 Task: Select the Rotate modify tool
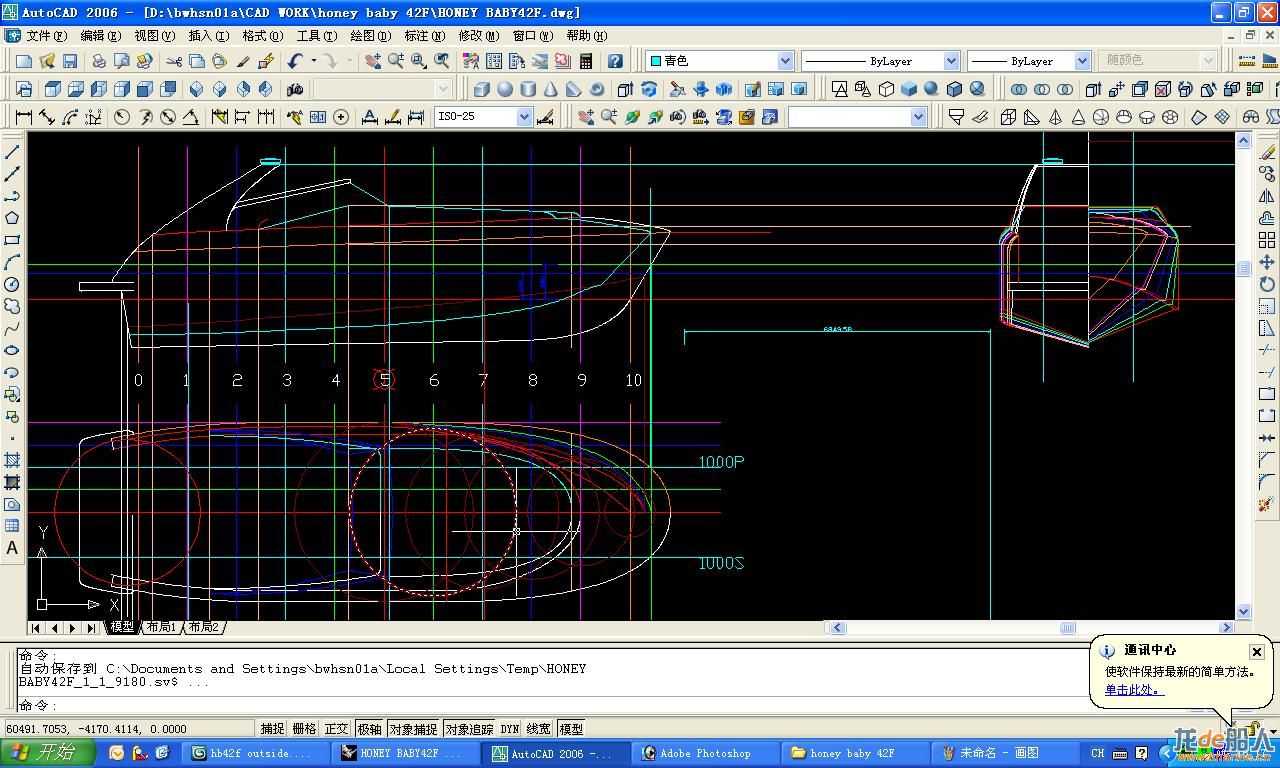pyautogui.click(x=1267, y=284)
